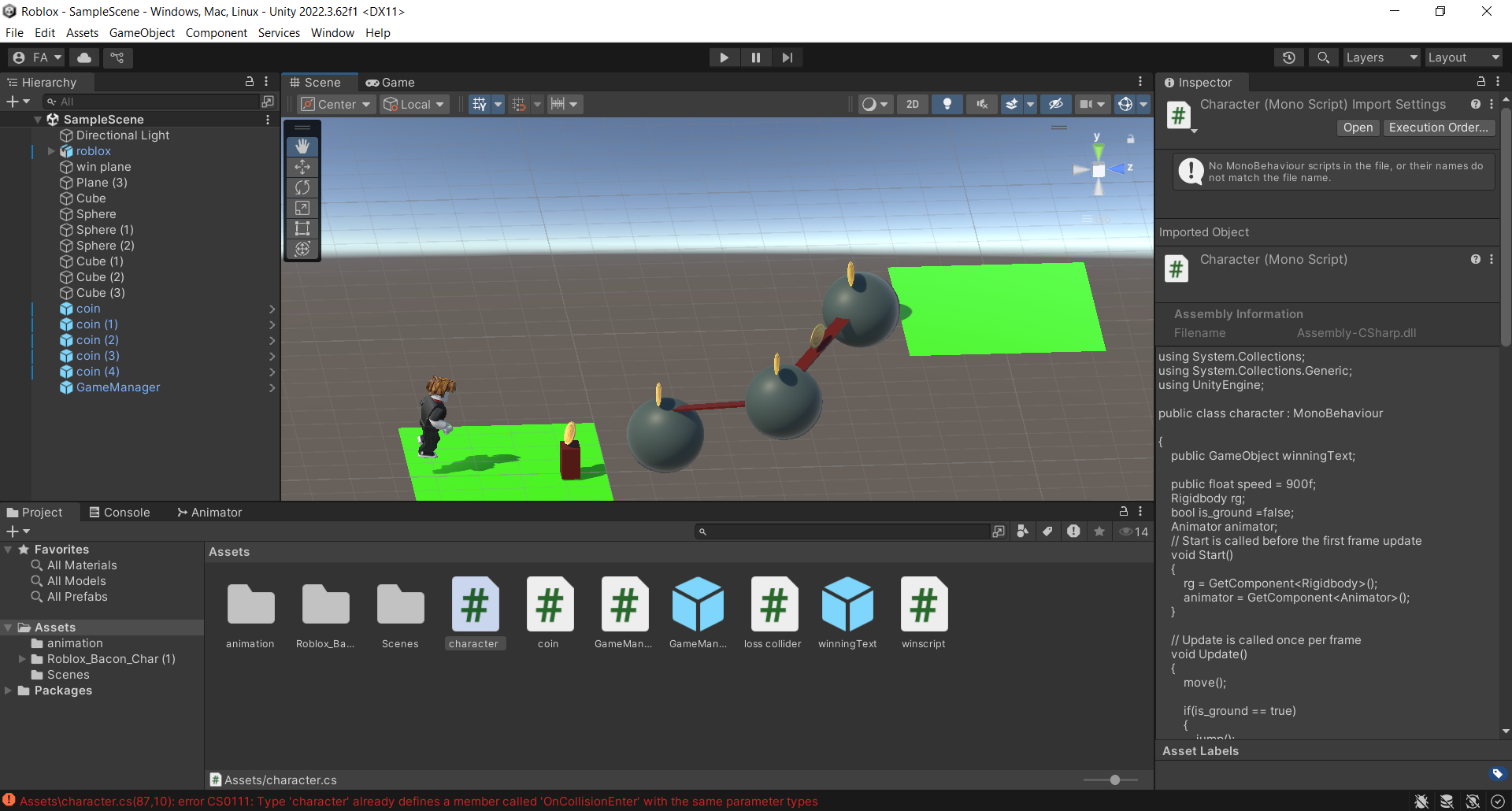Click the cloud services icon in the toolbar
The height and width of the screenshot is (811, 1512).
[x=83, y=57]
